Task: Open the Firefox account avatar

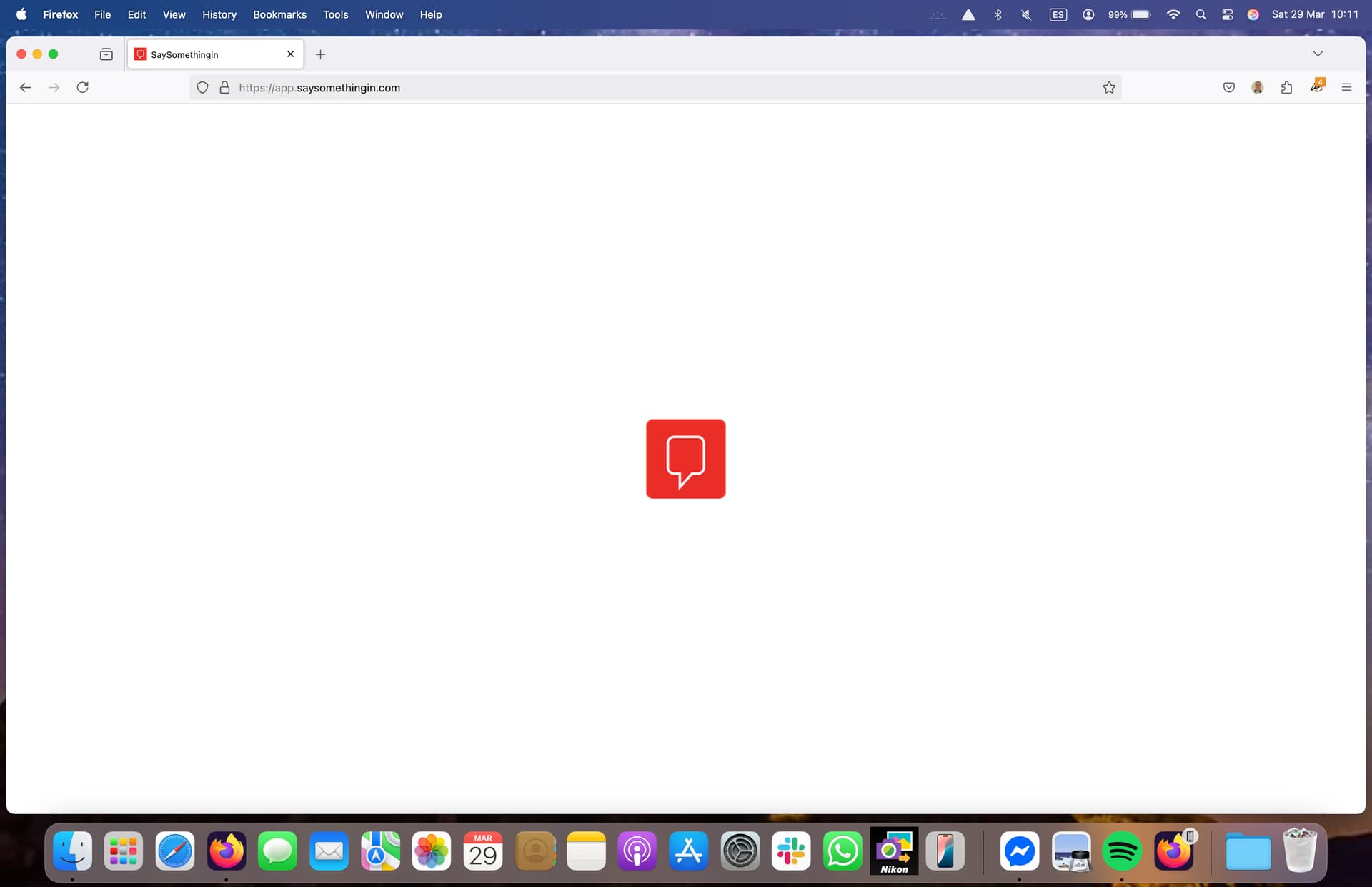Action: coord(1257,87)
